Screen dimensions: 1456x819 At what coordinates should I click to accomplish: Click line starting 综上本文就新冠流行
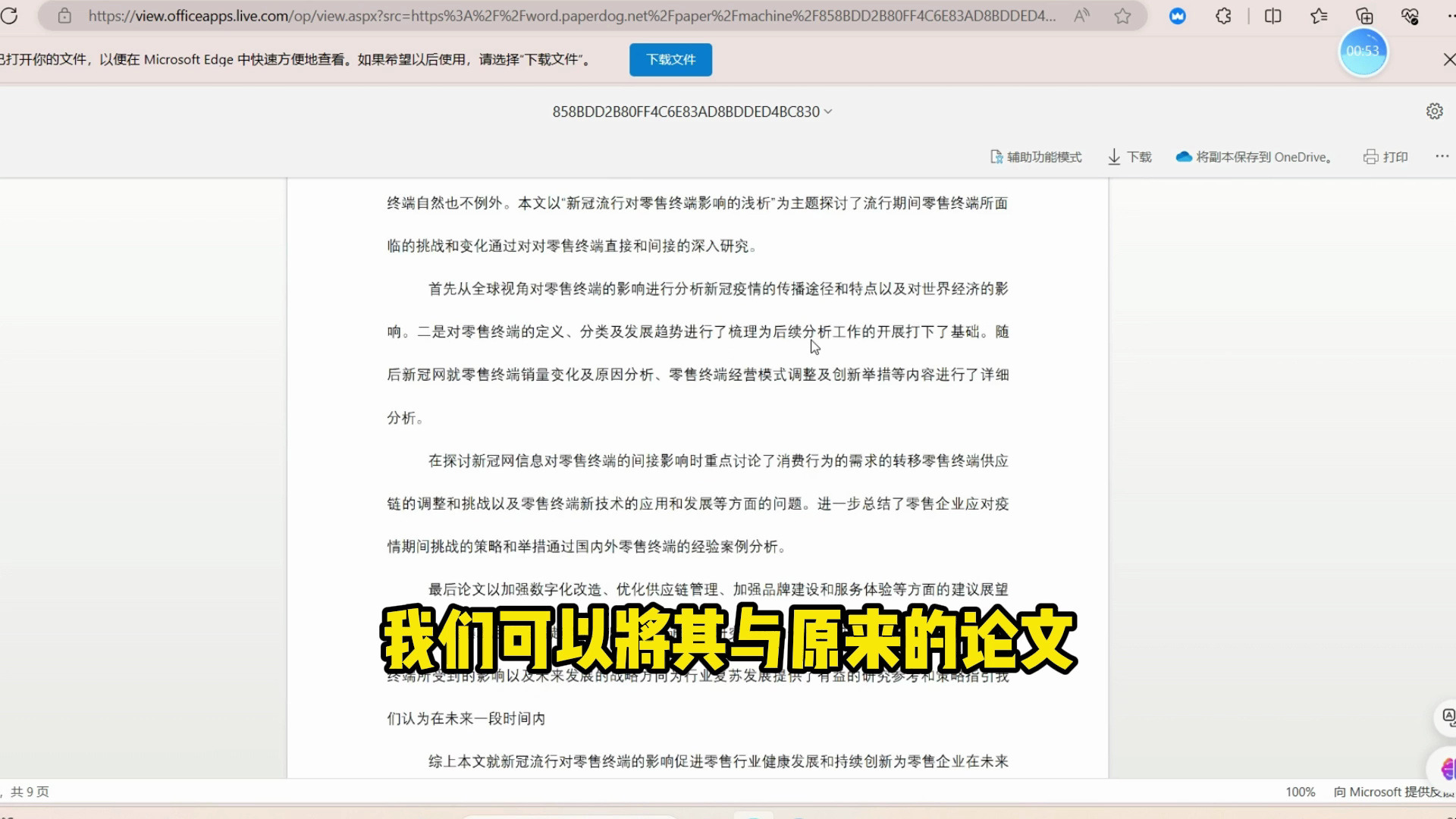tap(718, 761)
